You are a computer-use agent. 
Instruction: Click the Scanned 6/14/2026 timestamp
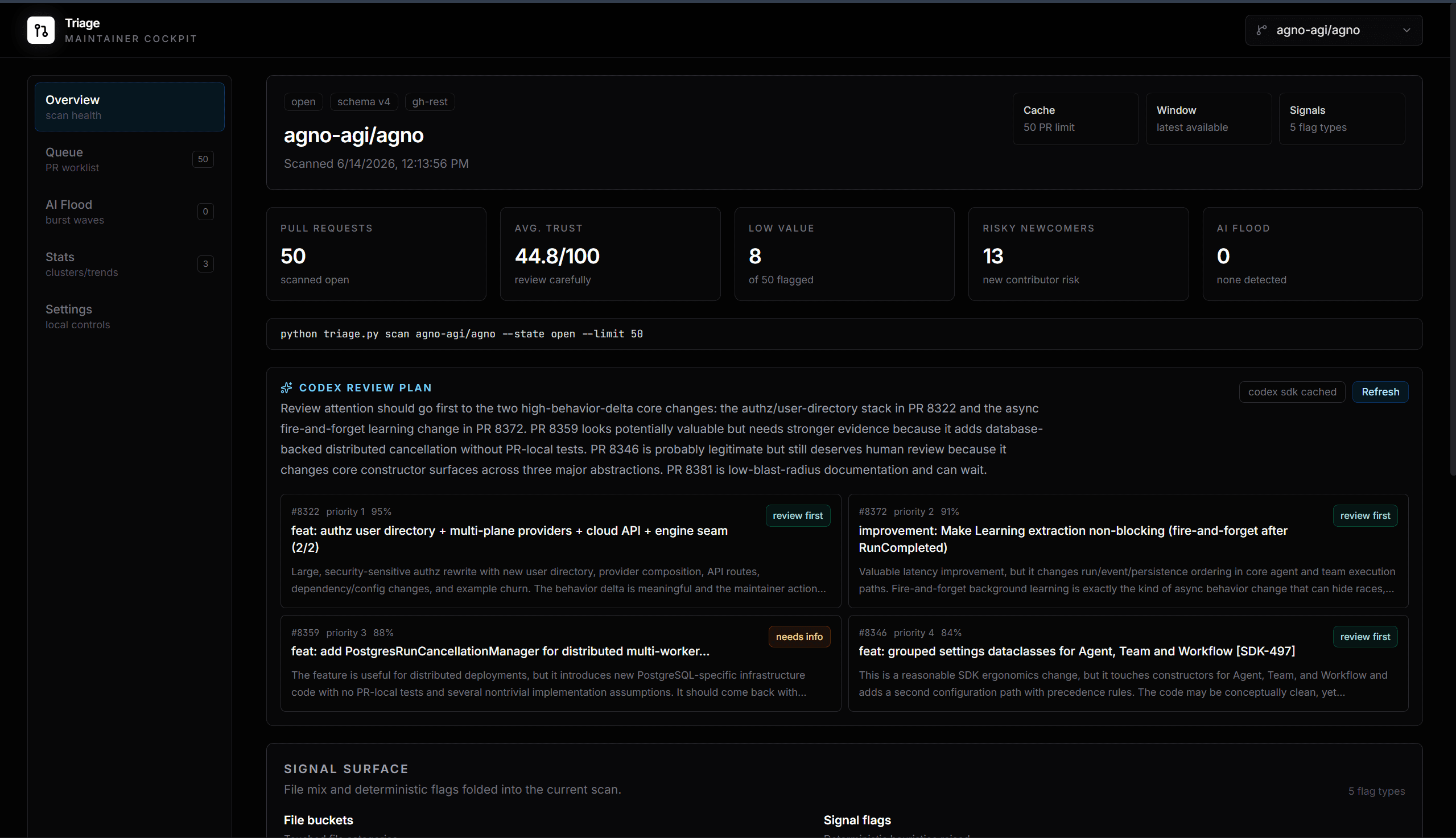tap(376, 163)
